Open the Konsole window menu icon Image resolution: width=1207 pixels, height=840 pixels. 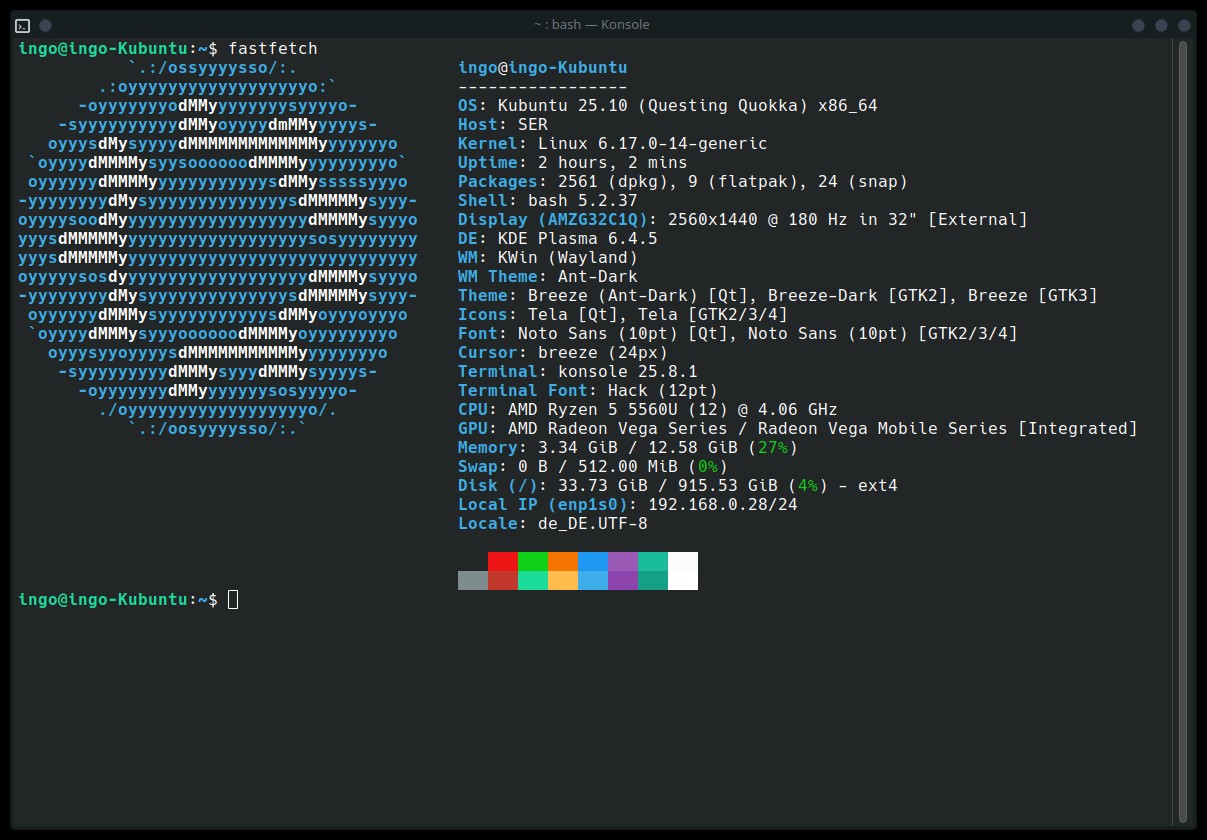(x=23, y=25)
